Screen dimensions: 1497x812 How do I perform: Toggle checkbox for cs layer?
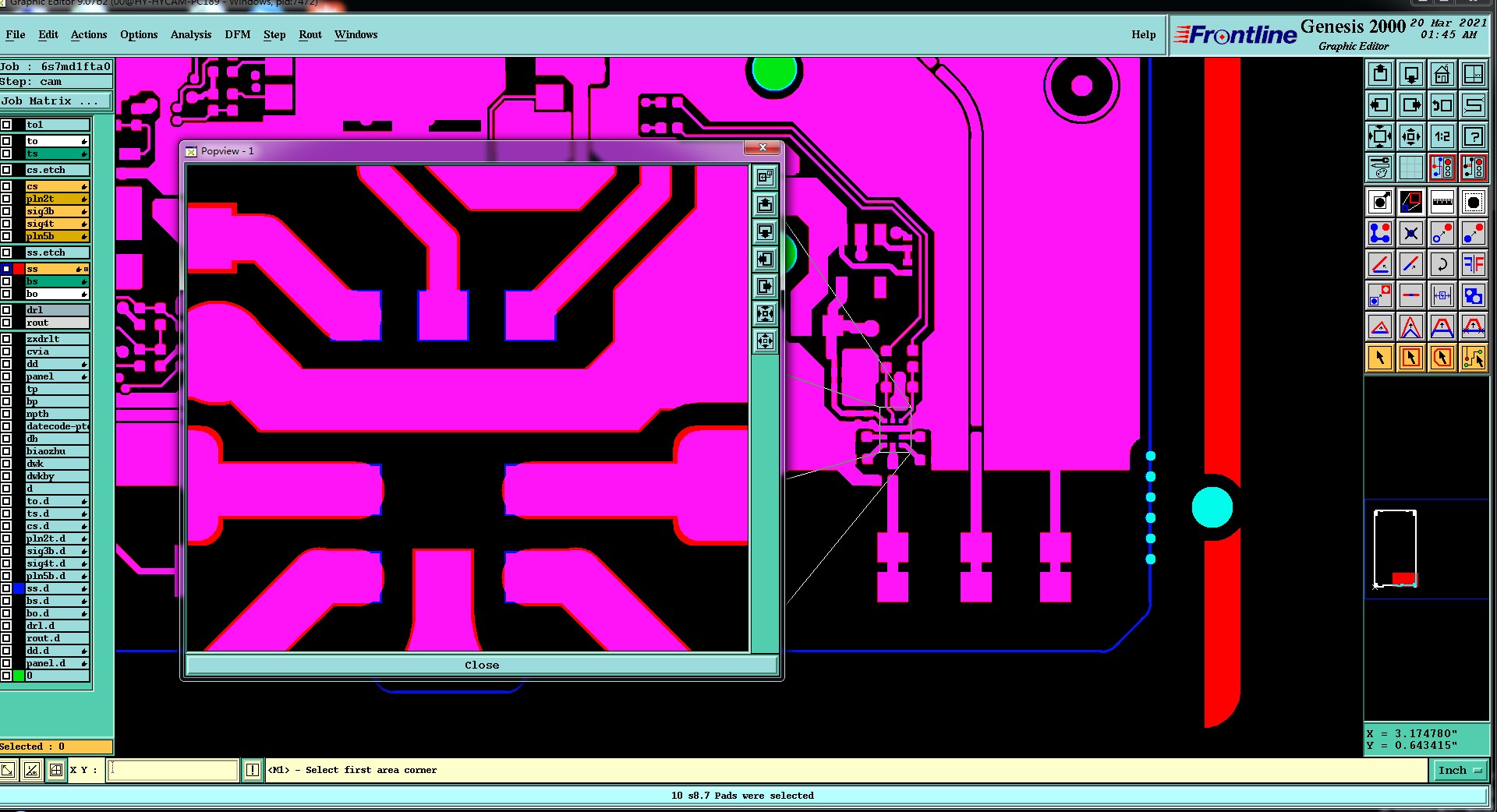[x=6, y=186]
